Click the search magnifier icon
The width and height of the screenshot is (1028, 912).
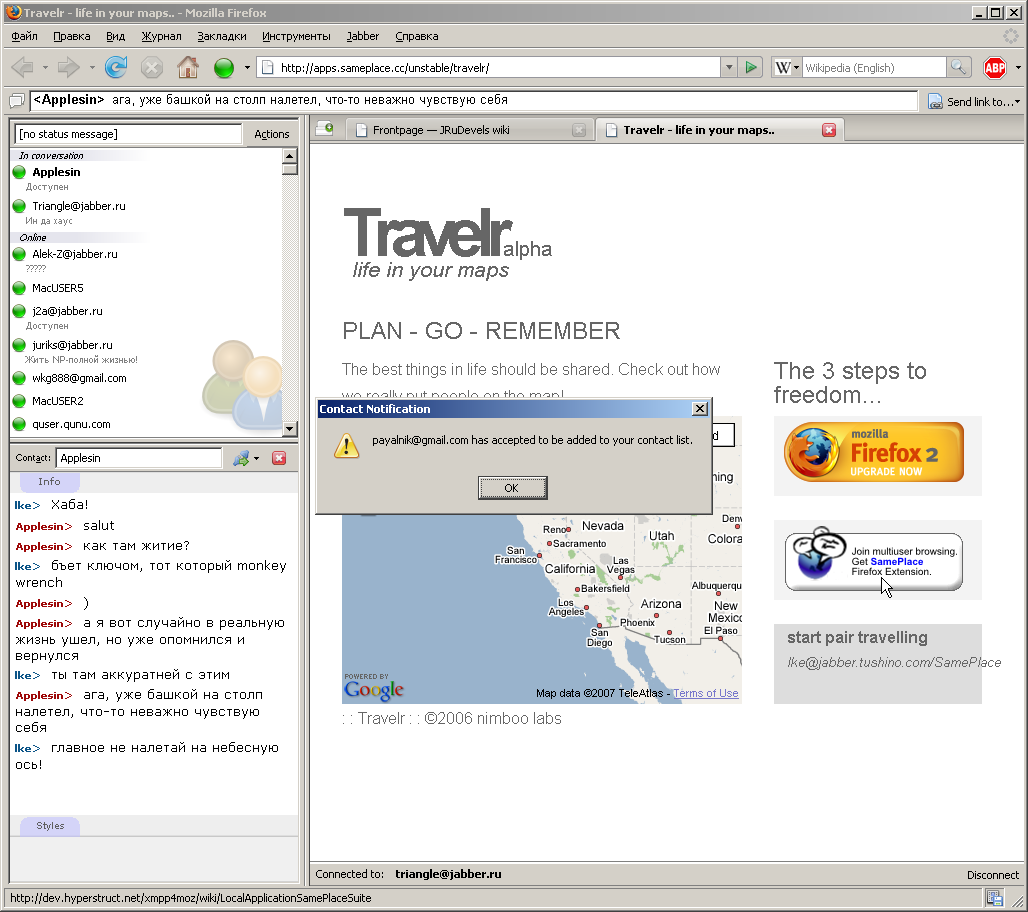(958, 68)
